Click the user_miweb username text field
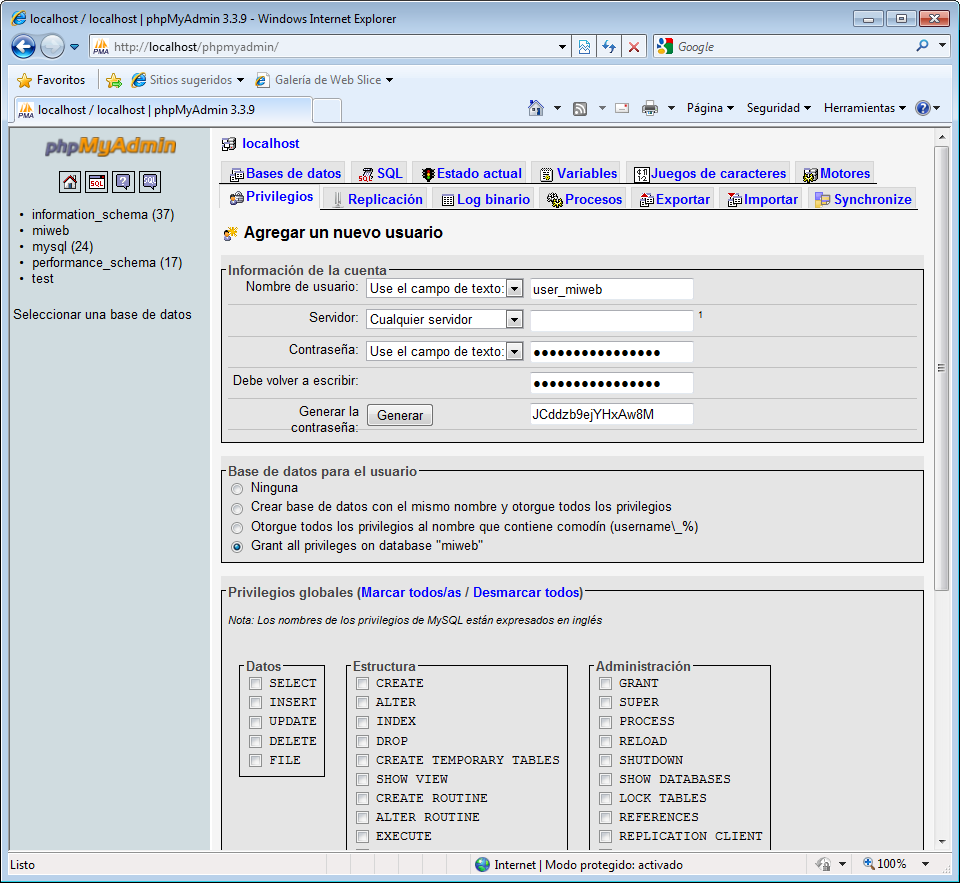The height and width of the screenshot is (883, 960). click(x=611, y=289)
